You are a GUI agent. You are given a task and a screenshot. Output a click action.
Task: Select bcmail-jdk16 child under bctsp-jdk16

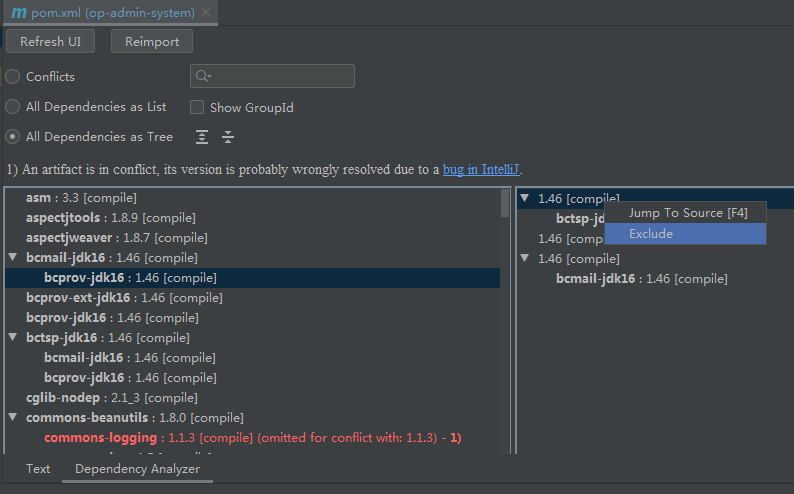[252, 358]
